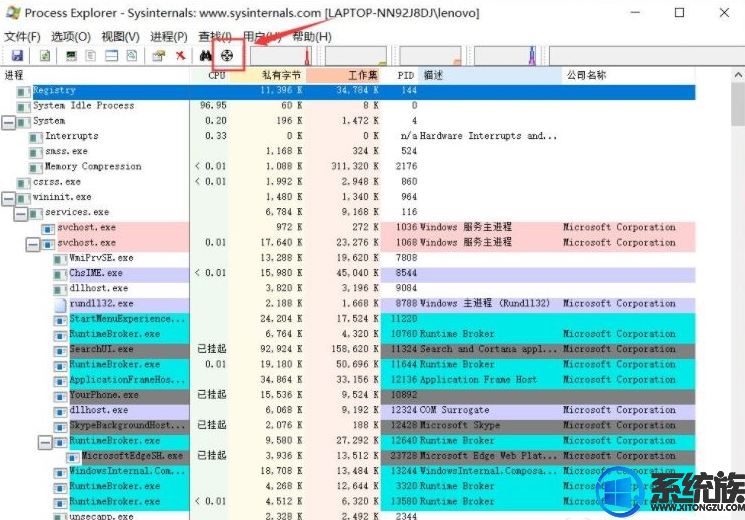Click the rundll32.exe blank document icon
Screen dimensions: 745x520
coord(60,305)
